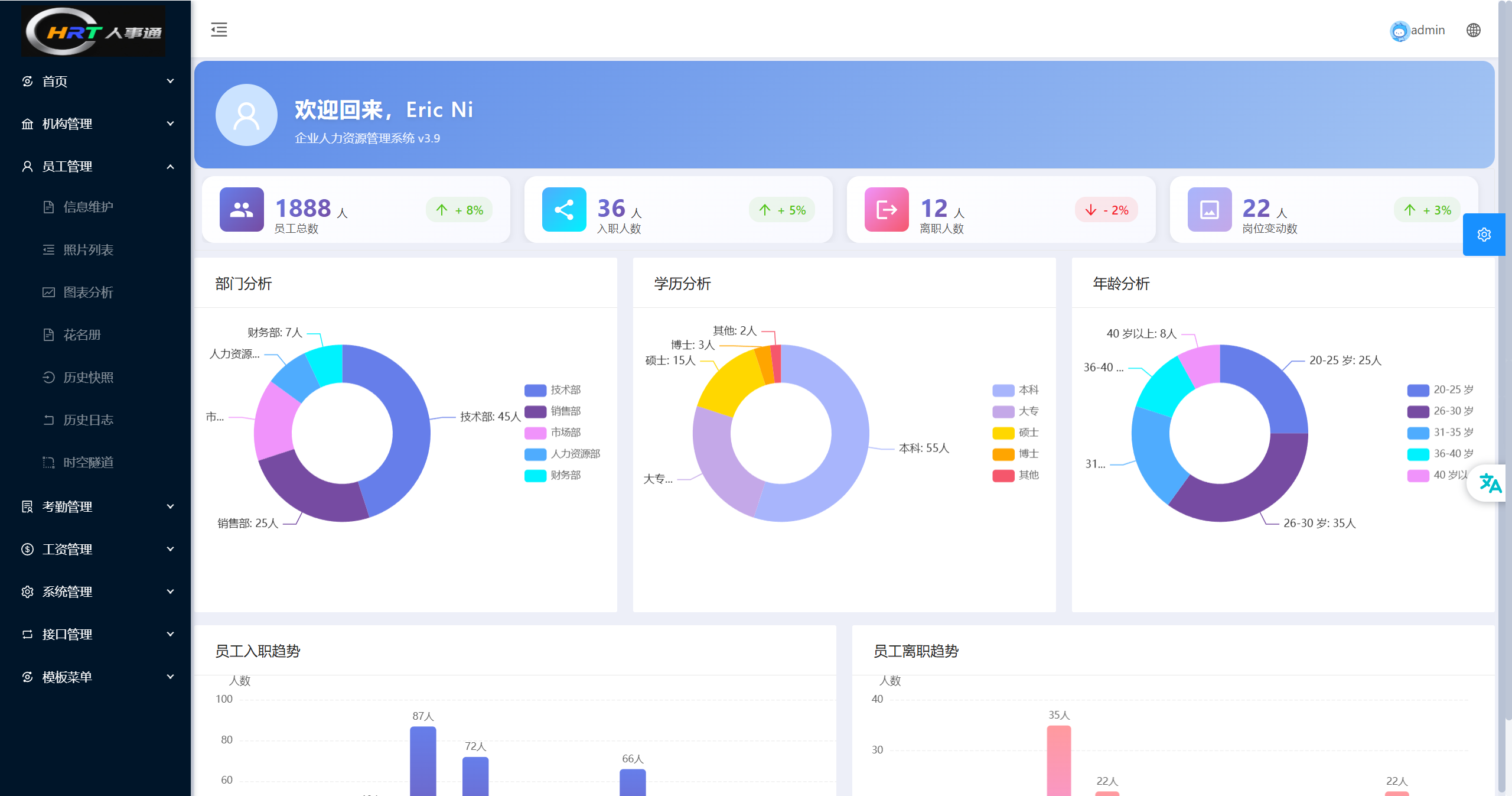Viewport: 1512px width, 796px height.
Task: Click the 接口管理 swap icon
Action: tap(27, 634)
